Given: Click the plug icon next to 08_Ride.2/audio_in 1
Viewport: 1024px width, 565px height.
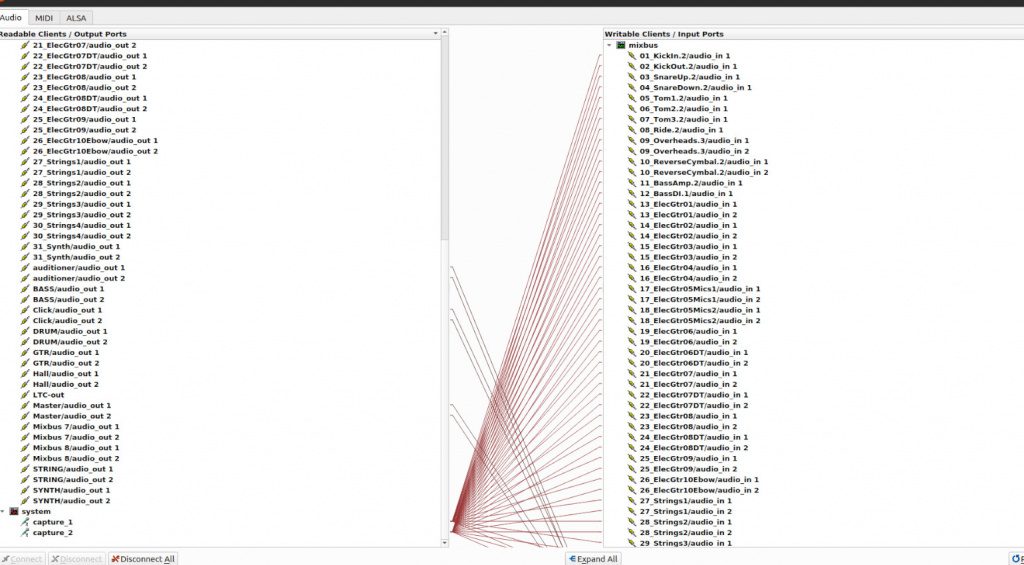Looking at the screenshot, I should tap(632, 130).
